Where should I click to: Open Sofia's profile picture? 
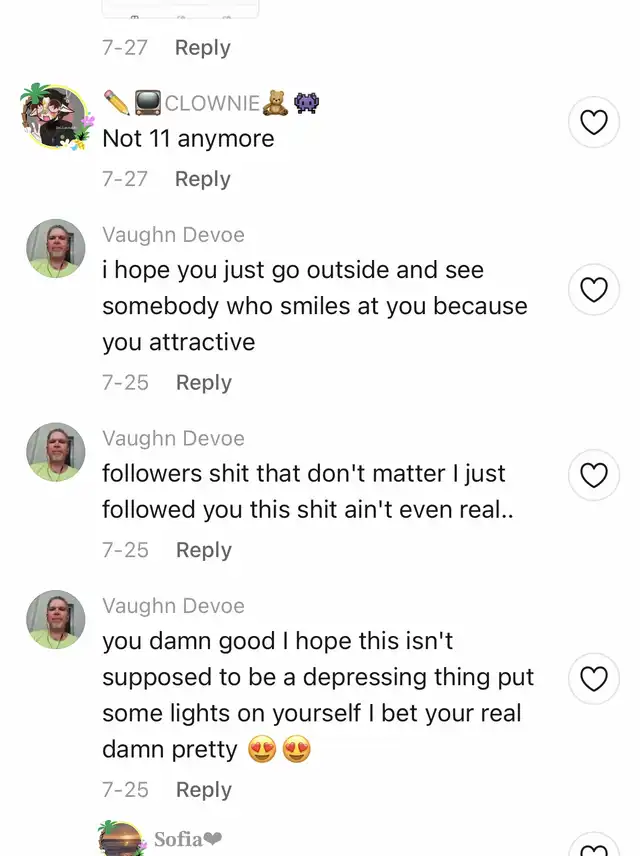(x=122, y=839)
